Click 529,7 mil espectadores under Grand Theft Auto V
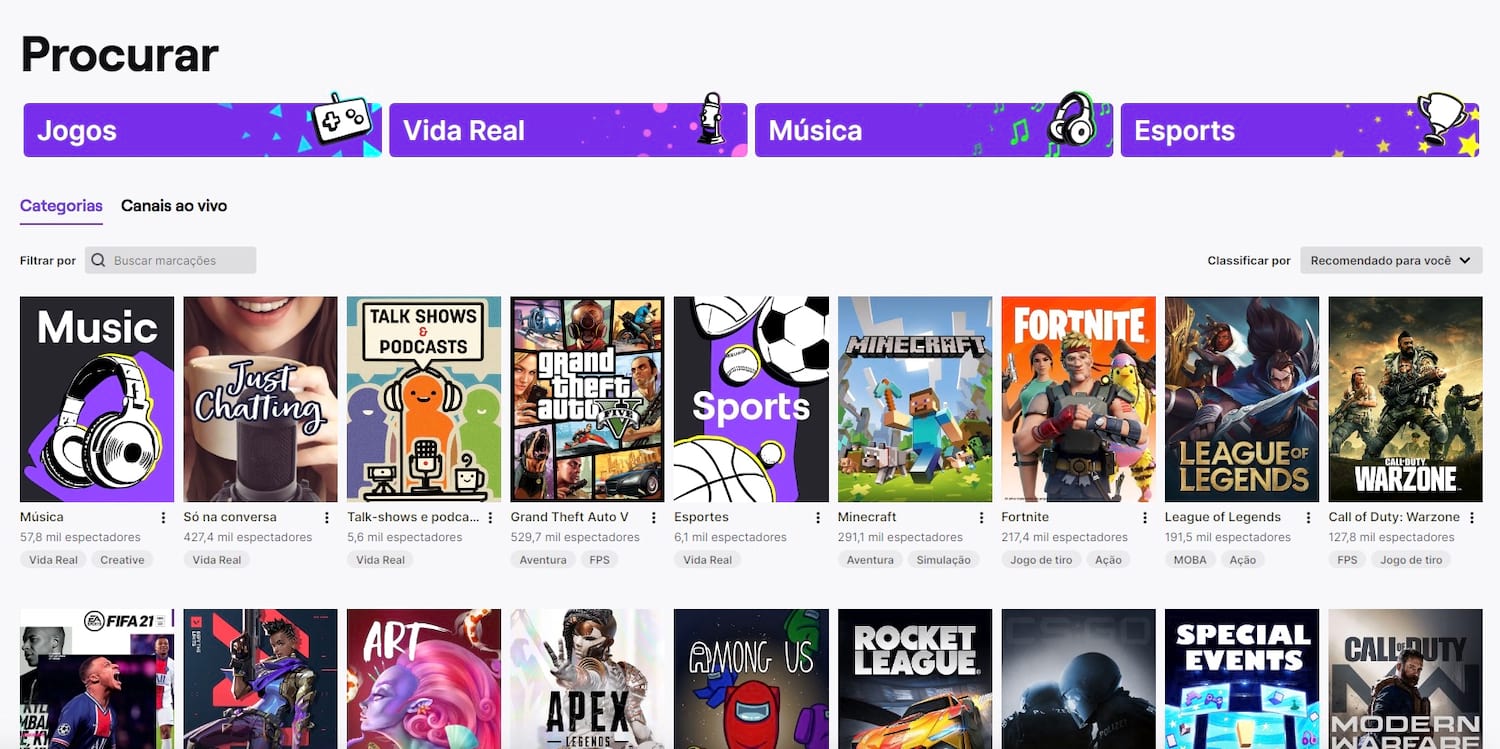Image resolution: width=1500 pixels, height=749 pixels. [575, 537]
